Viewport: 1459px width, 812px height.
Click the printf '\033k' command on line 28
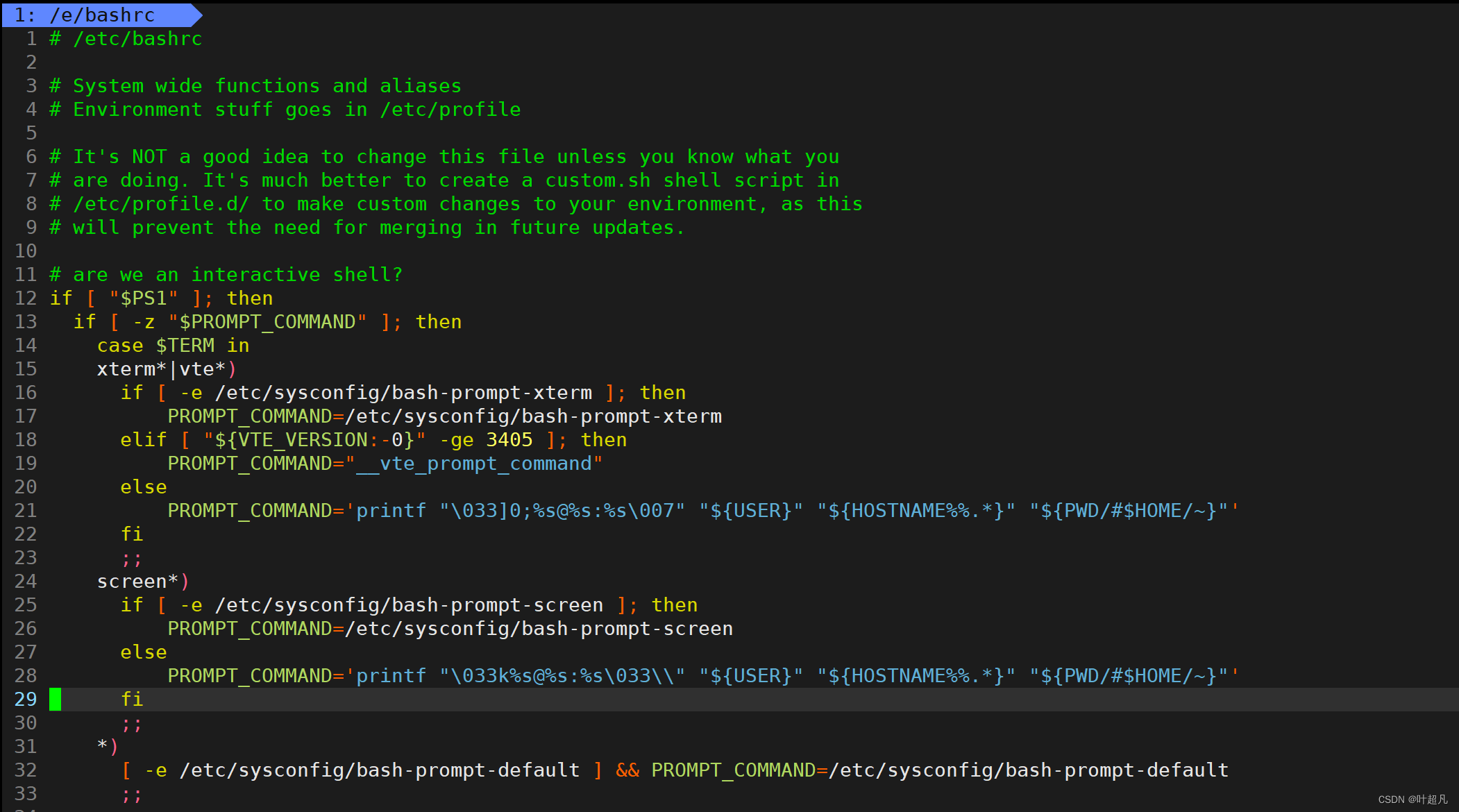[x=703, y=676]
